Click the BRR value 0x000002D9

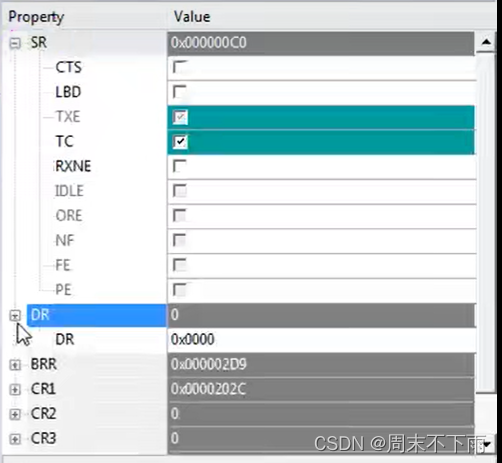(209, 364)
